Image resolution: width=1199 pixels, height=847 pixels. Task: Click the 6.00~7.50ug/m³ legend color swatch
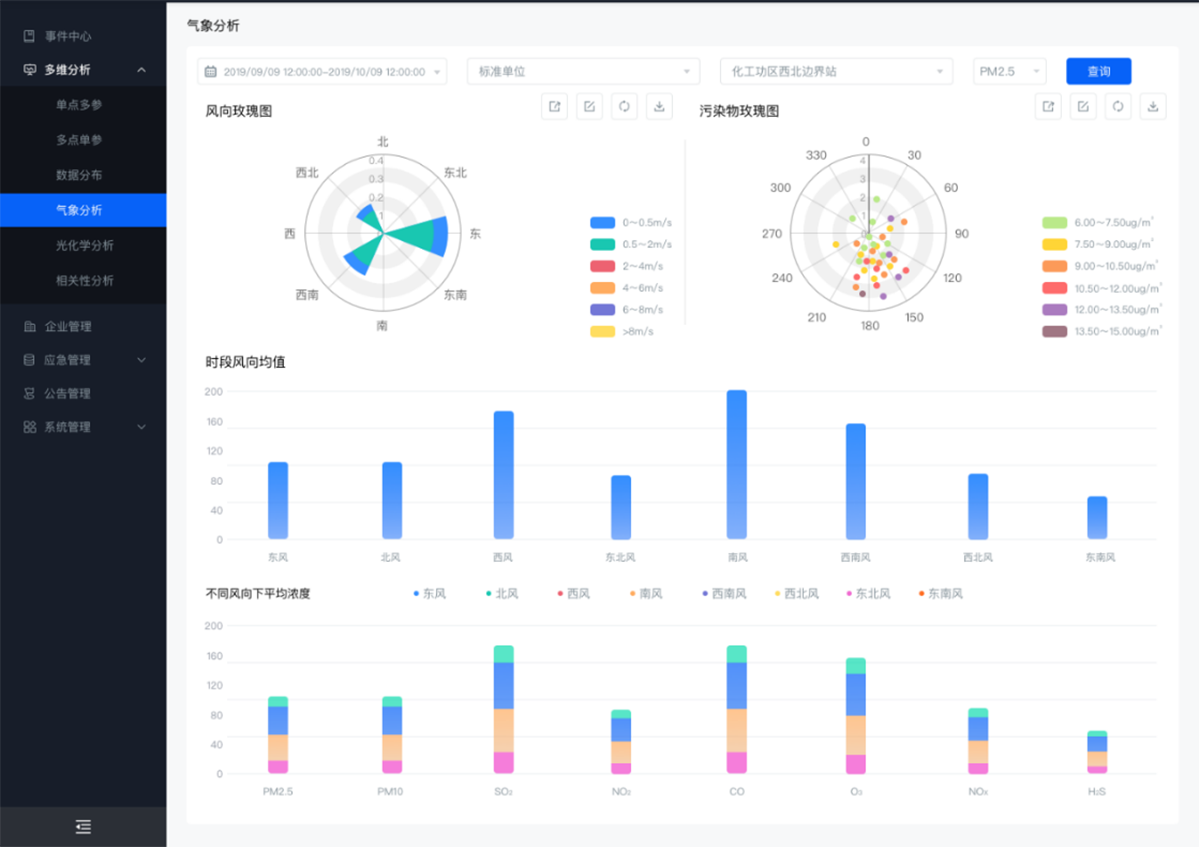click(x=1054, y=223)
